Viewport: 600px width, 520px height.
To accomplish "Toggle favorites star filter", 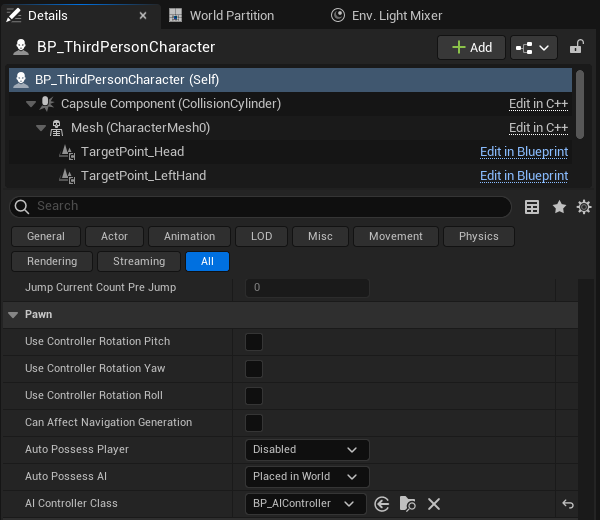I will pos(559,207).
